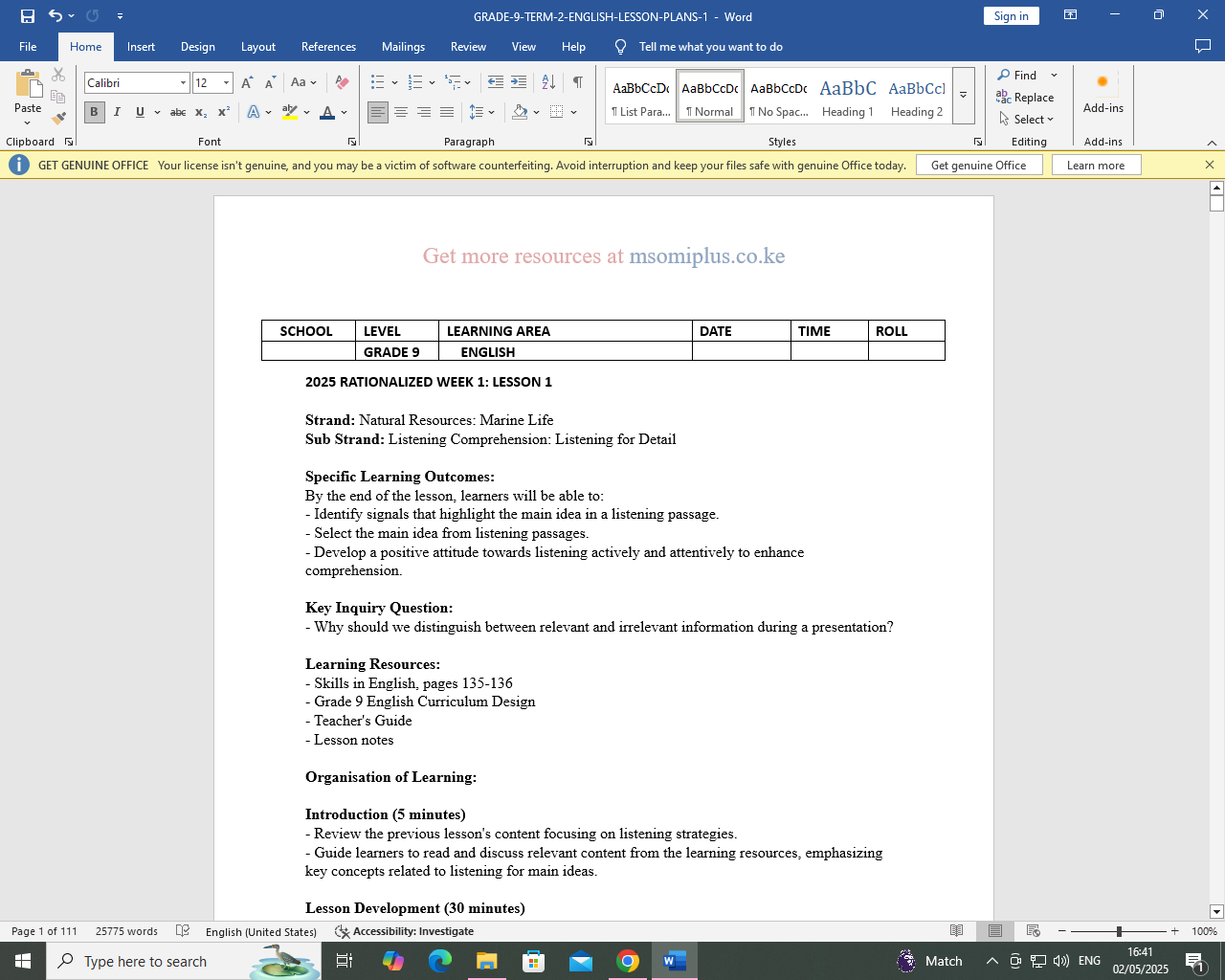Apply bullet list formatting
The image size is (1225, 980).
click(378, 83)
